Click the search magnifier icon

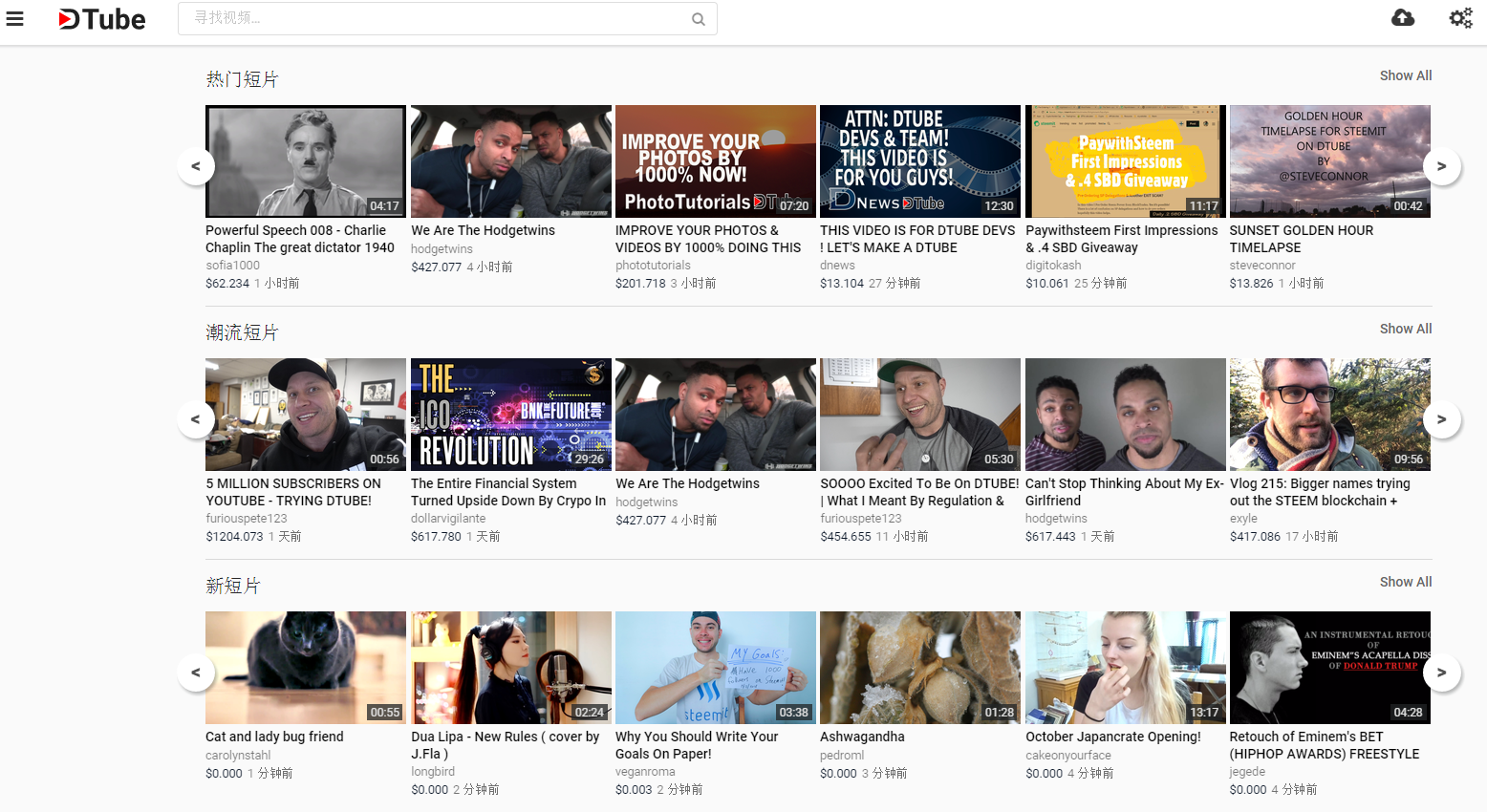coord(699,19)
